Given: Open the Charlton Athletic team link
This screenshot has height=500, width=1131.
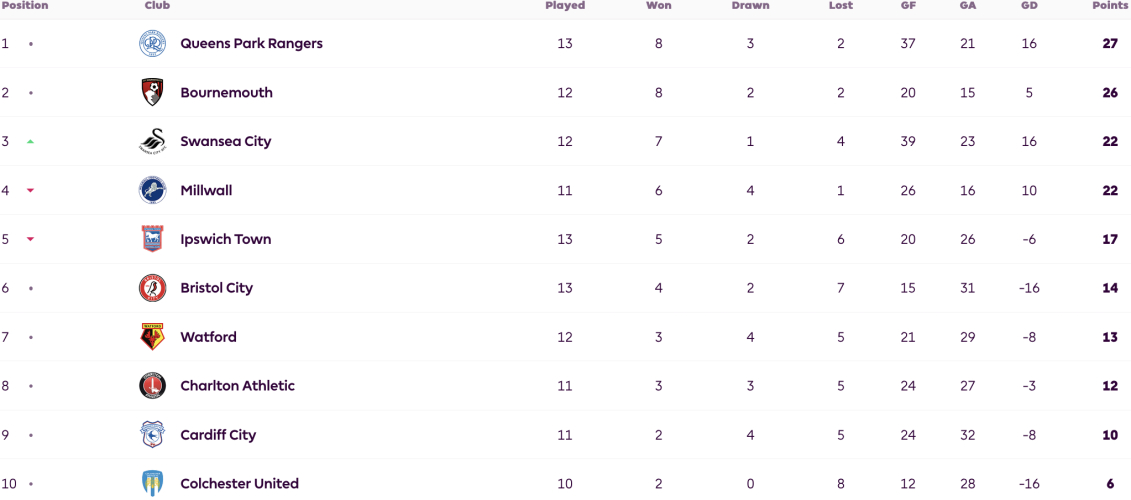Looking at the screenshot, I should click(237, 386).
